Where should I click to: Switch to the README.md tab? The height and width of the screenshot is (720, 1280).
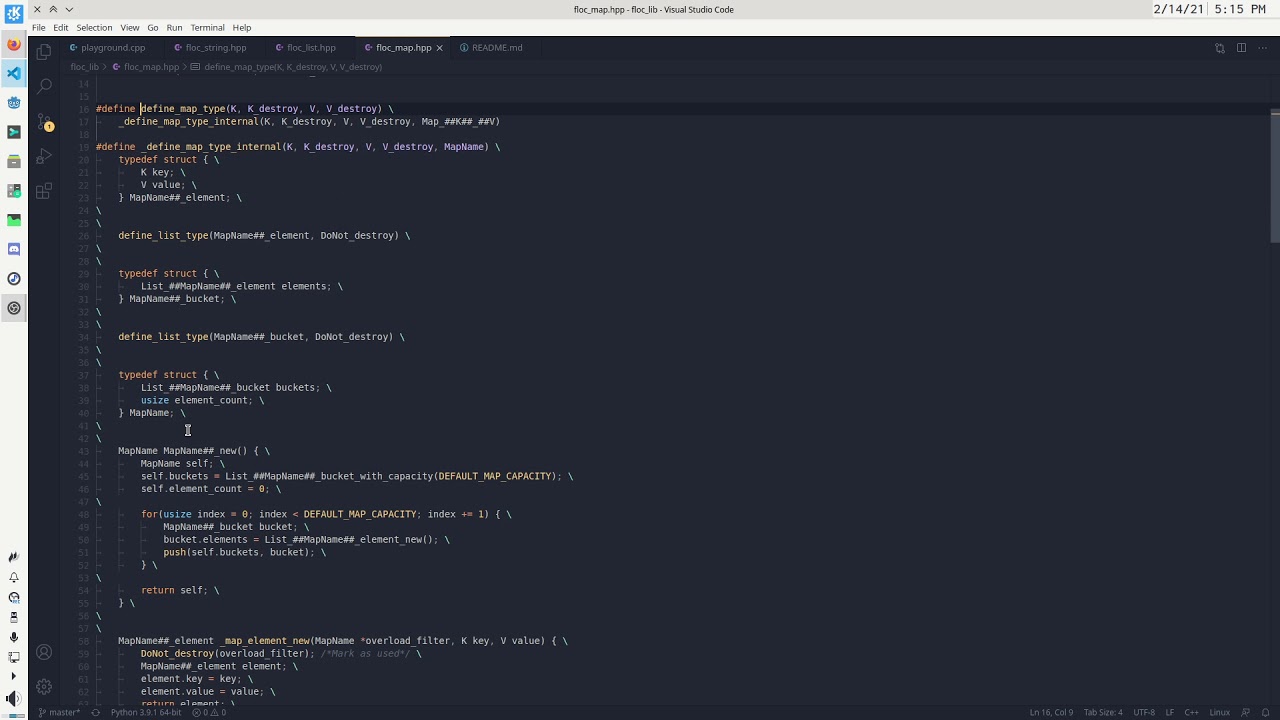(497, 48)
